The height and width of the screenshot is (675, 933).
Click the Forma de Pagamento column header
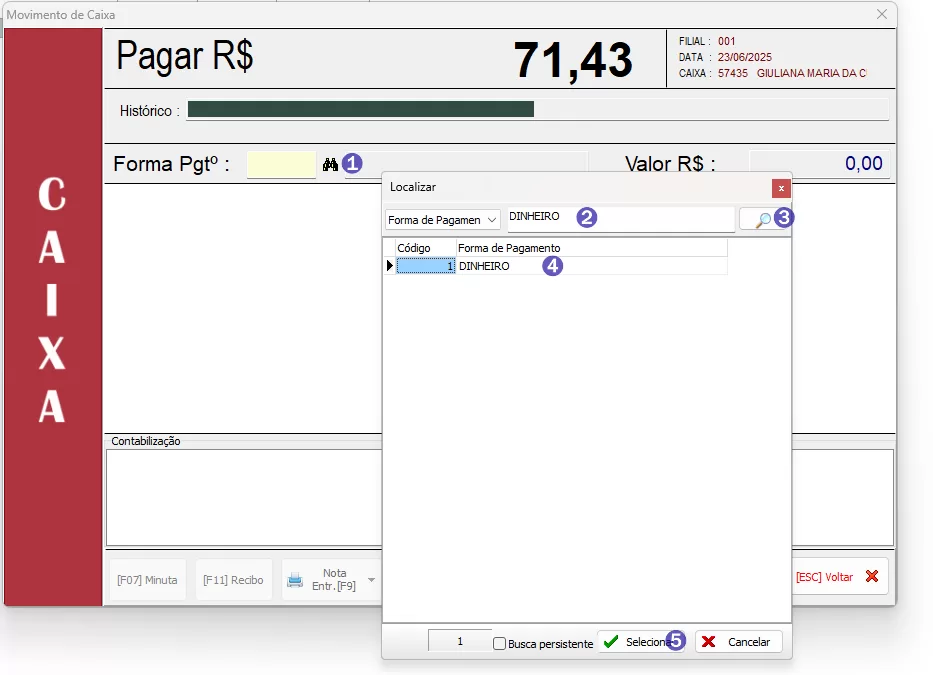pos(590,248)
